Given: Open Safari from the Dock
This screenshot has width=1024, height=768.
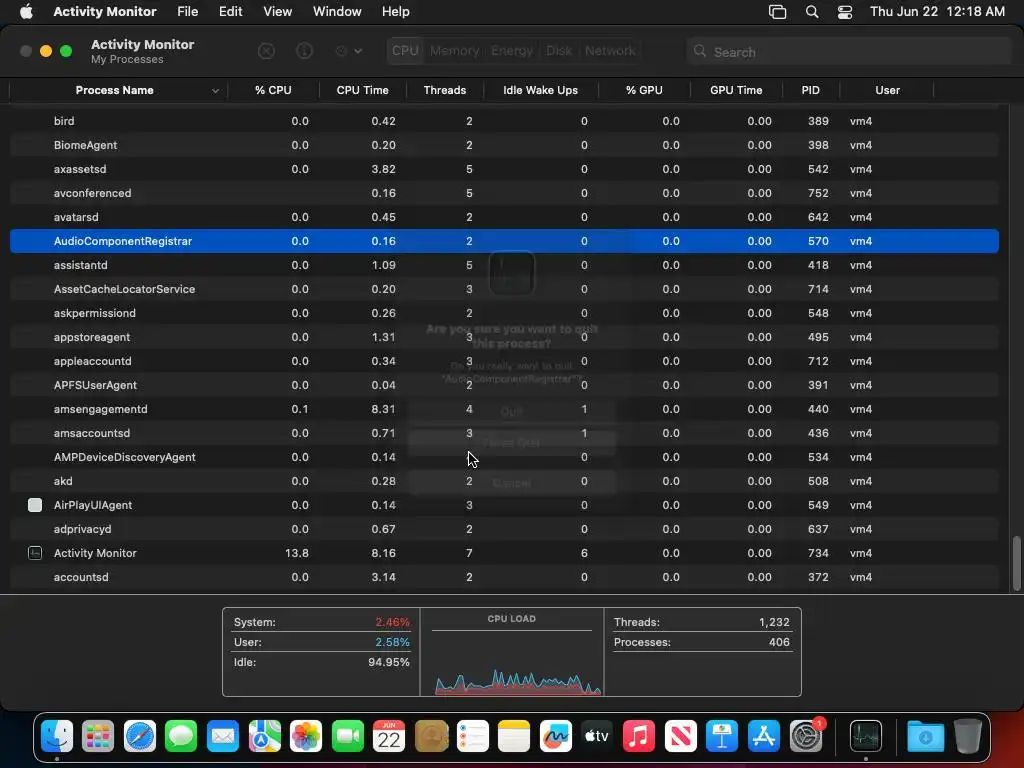Looking at the screenshot, I should point(140,737).
